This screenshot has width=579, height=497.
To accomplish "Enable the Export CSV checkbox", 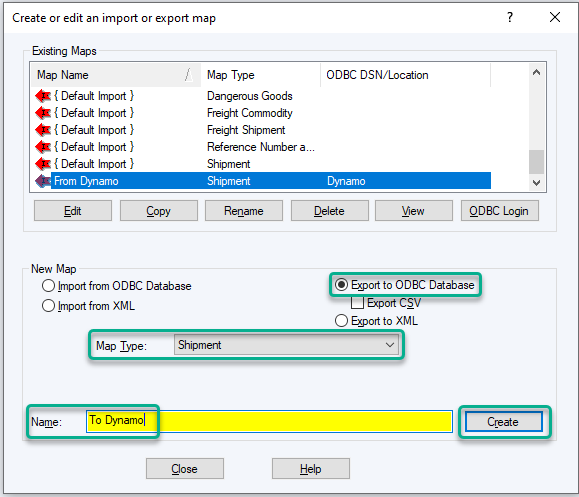I will tap(357, 303).
